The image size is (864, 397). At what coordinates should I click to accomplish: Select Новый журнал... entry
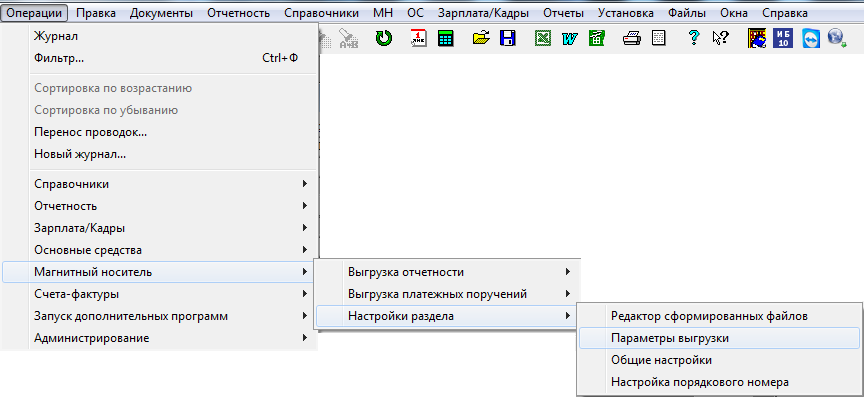pos(160,154)
